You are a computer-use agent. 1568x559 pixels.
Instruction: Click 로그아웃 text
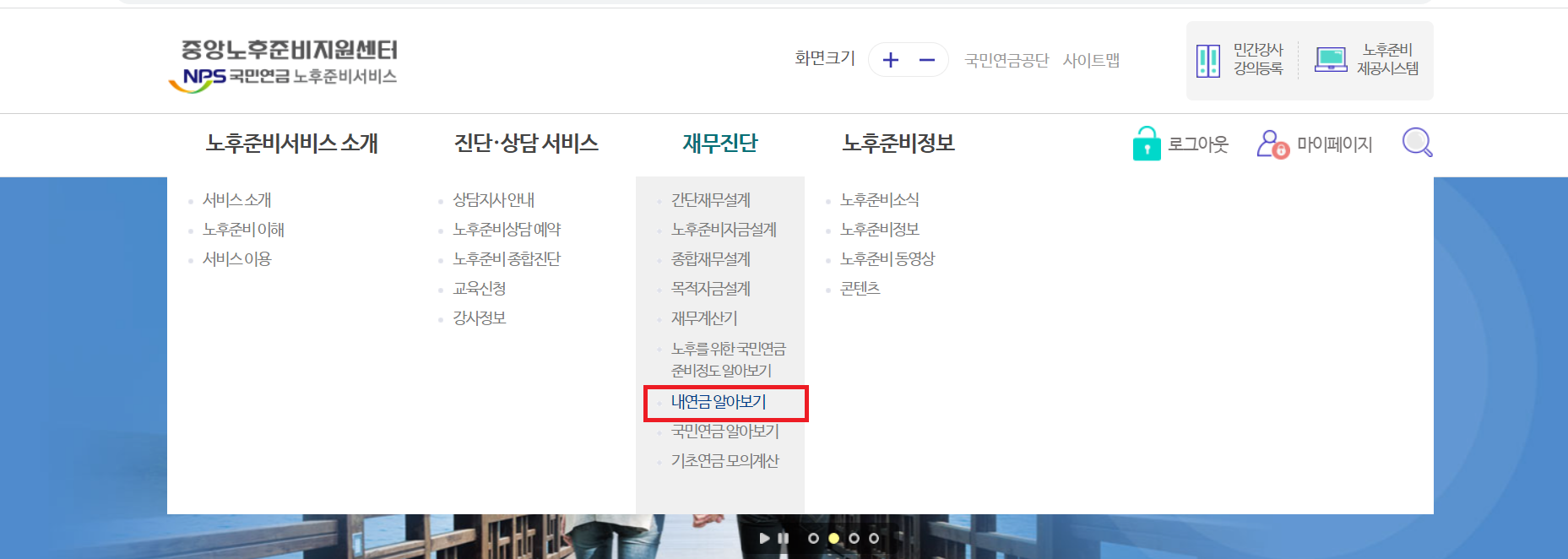point(1198,144)
